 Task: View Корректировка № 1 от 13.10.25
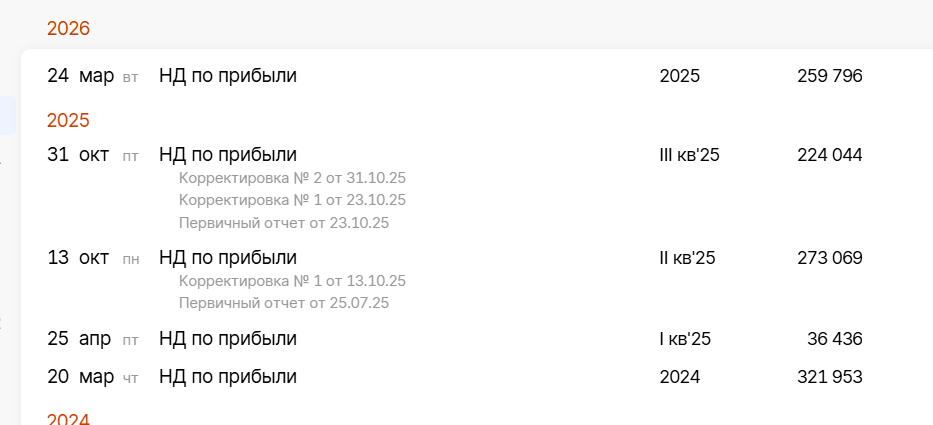point(292,281)
